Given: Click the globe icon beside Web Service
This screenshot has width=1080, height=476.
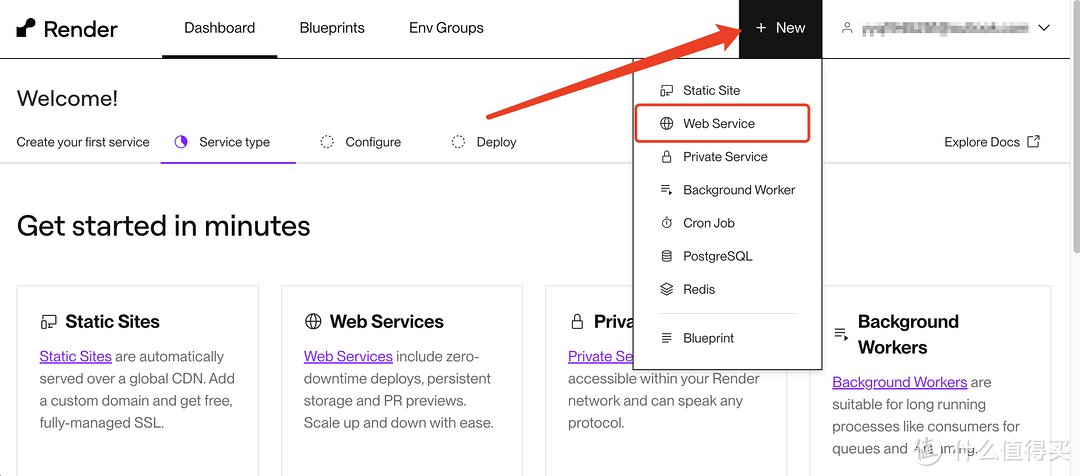Looking at the screenshot, I should (667, 124).
